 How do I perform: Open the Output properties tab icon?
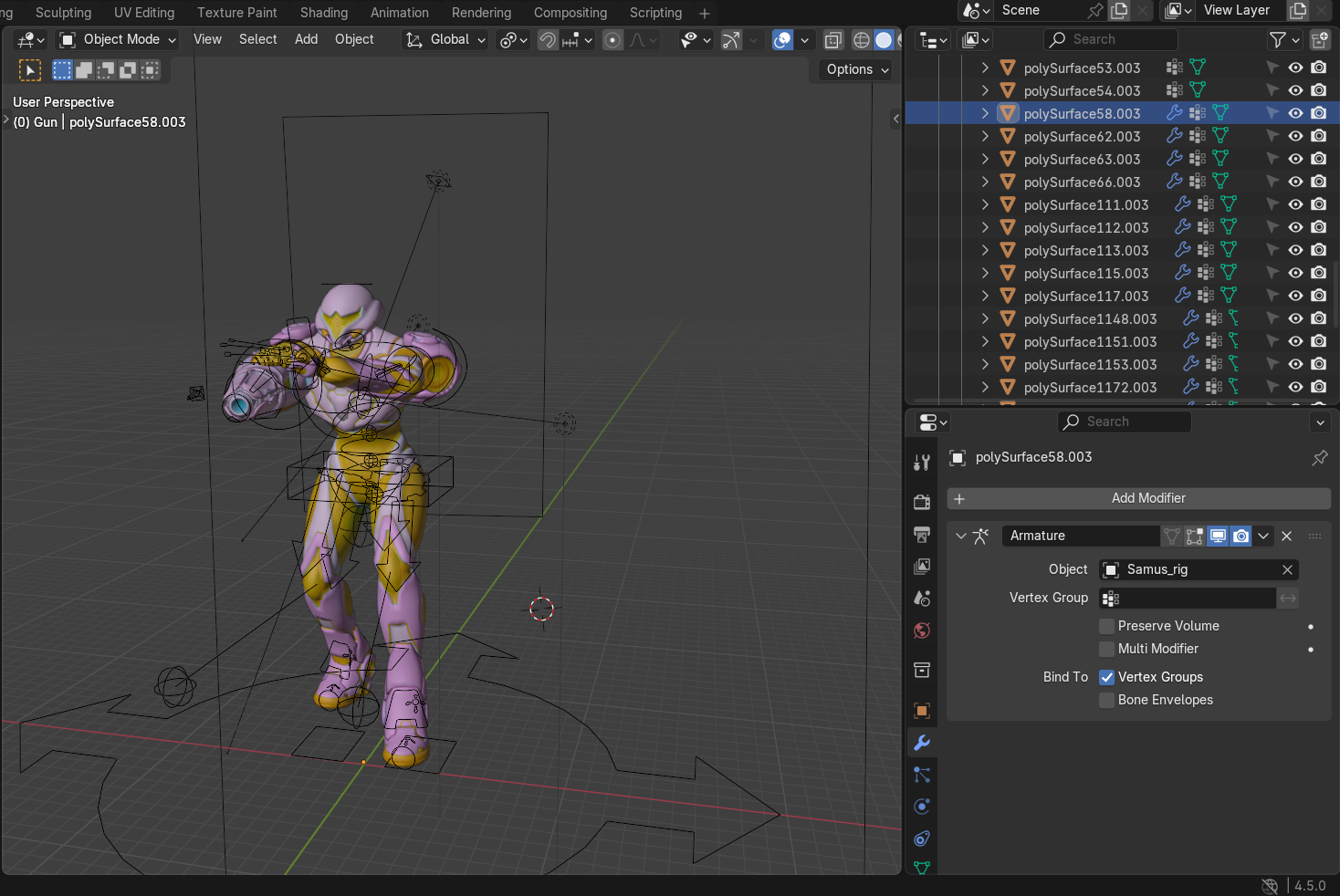tap(922, 535)
